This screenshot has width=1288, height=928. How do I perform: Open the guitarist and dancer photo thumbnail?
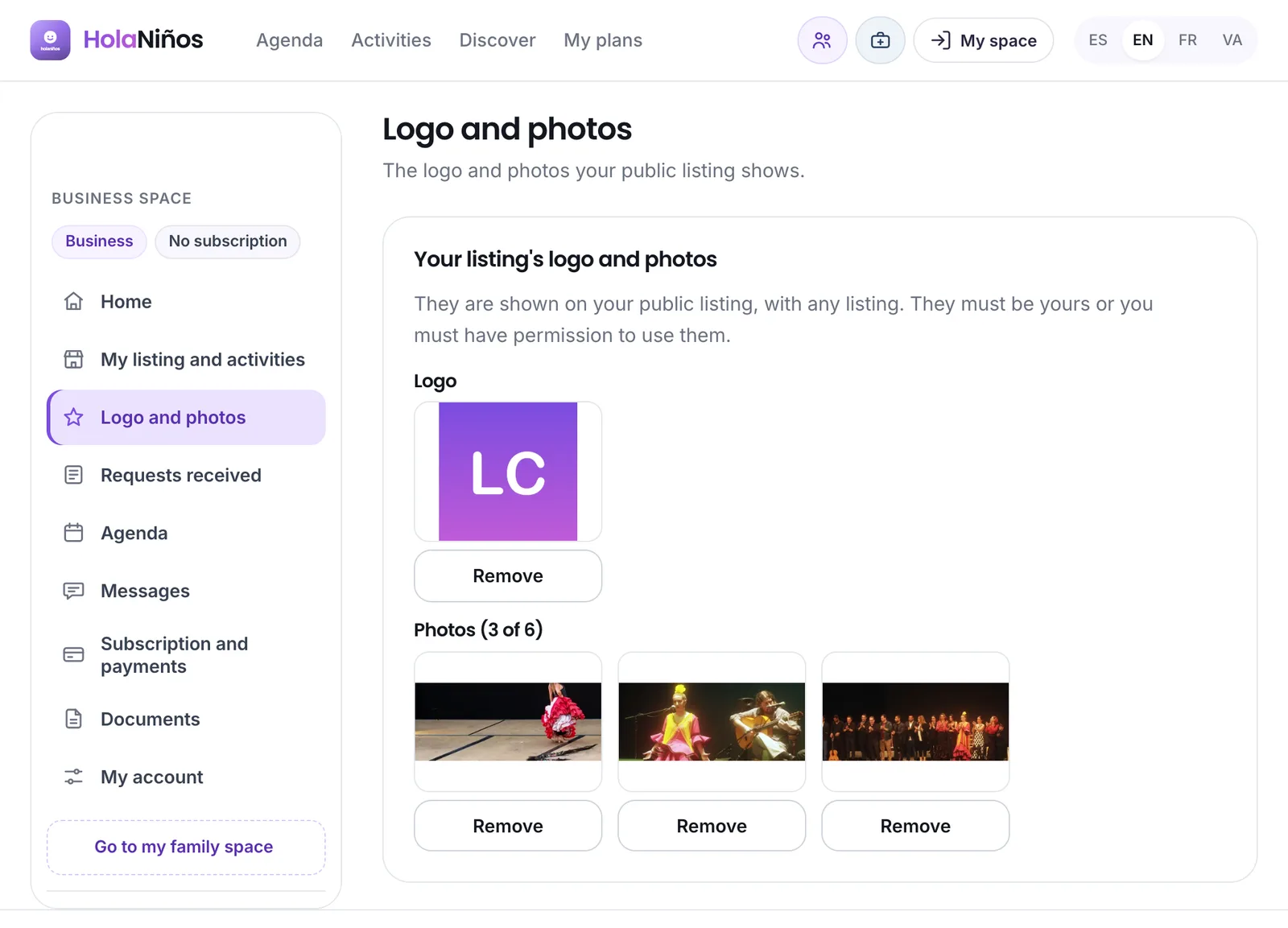(x=712, y=722)
